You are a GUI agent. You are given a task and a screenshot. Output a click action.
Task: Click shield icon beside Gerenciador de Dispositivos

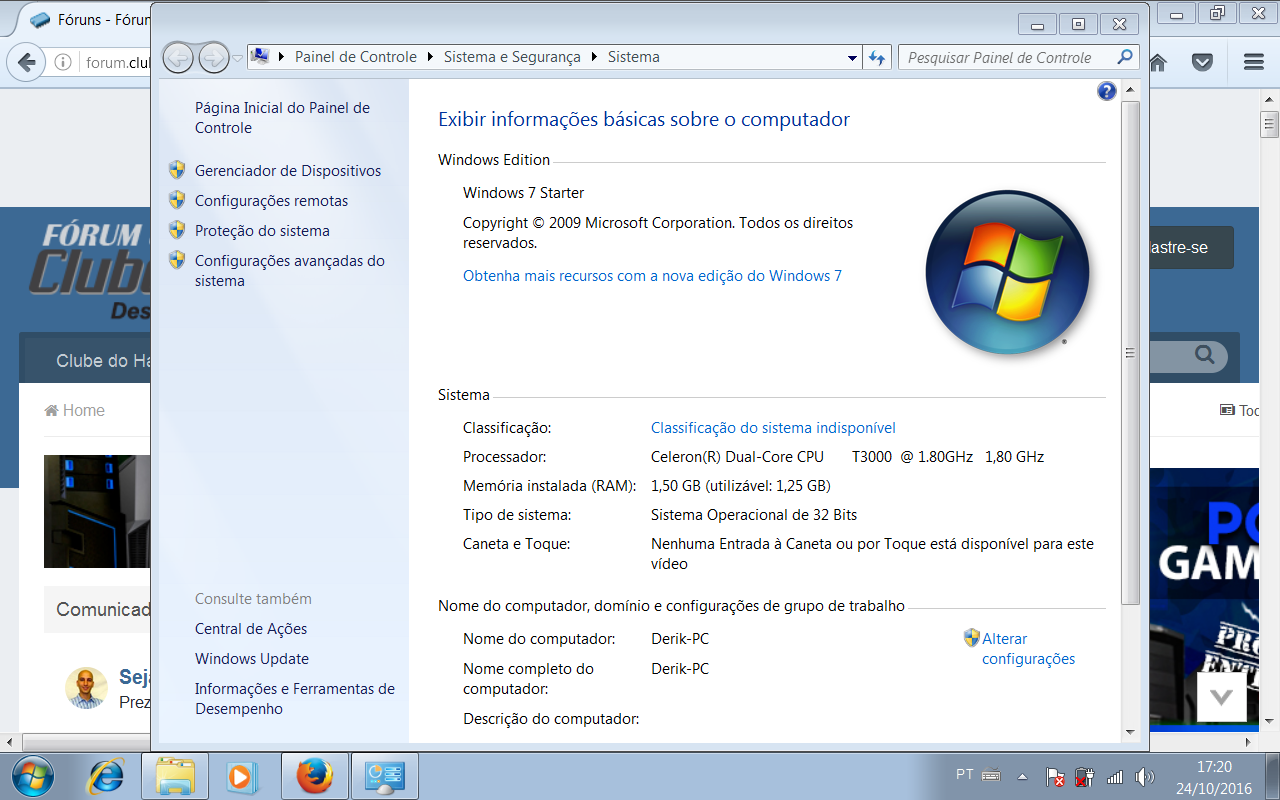[x=177, y=170]
